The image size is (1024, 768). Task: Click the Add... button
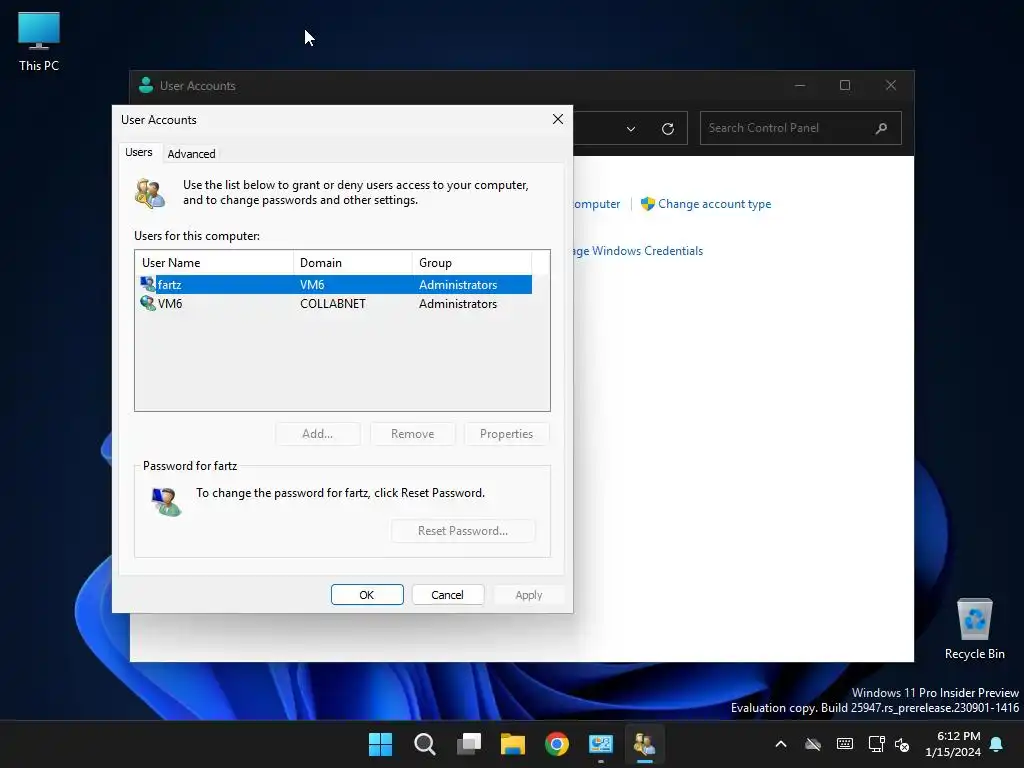[317, 434]
